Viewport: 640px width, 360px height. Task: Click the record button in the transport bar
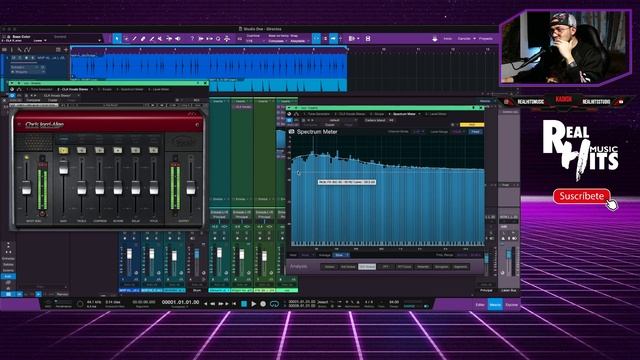click(x=263, y=304)
